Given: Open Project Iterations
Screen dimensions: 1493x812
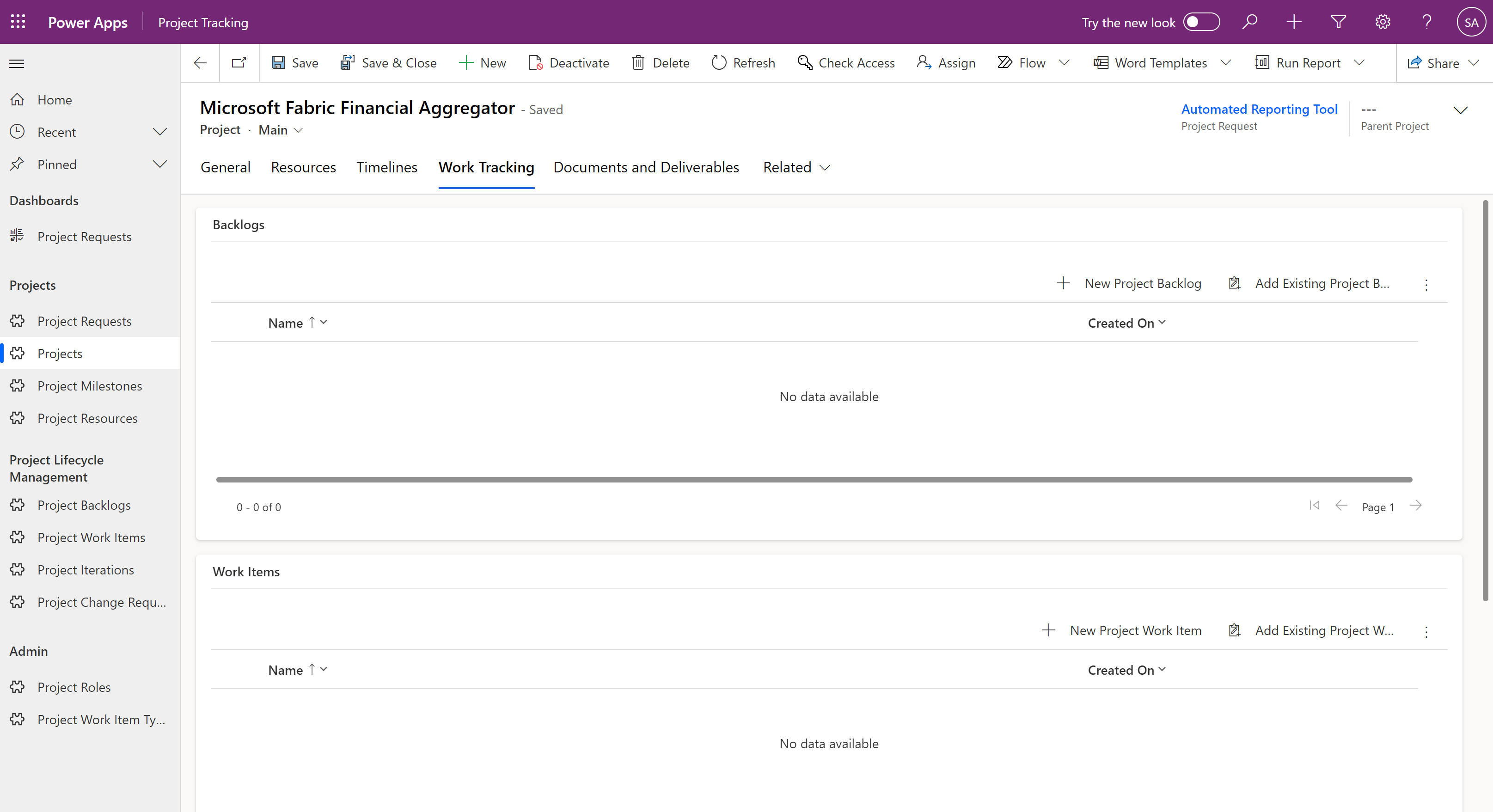Looking at the screenshot, I should [x=91, y=570].
